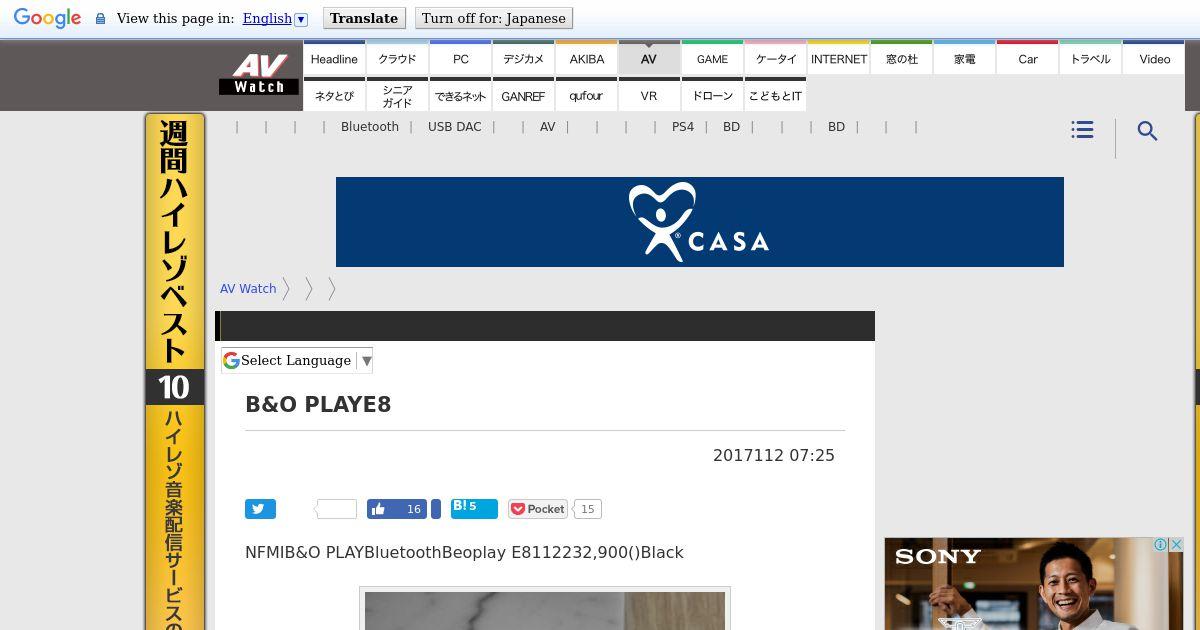This screenshot has width=1200, height=630.
Task: Click the article headline B&O PLAYE8
Action: (x=318, y=404)
